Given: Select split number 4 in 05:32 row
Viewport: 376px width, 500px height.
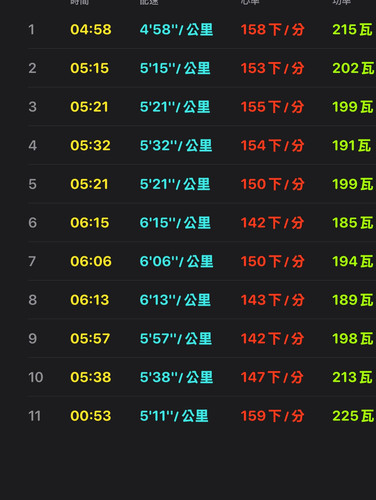Looking at the screenshot, I should [x=32, y=146].
